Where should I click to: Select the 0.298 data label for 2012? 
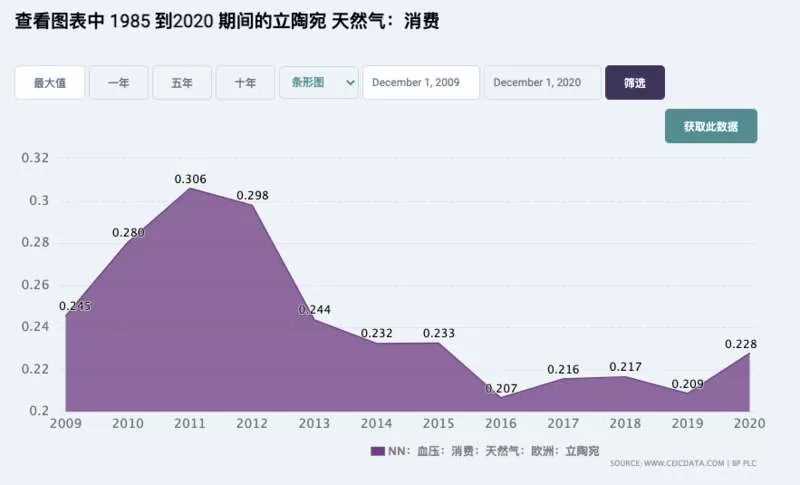[x=253, y=195]
